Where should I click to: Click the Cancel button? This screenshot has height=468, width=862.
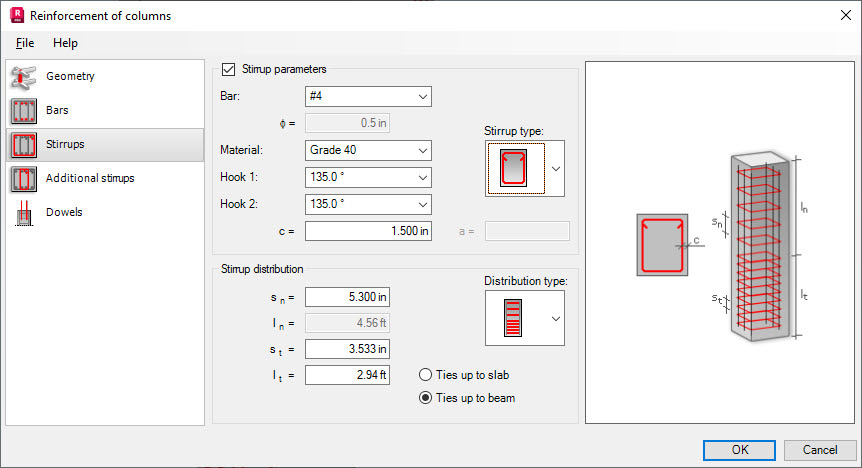[x=820, y=450]
